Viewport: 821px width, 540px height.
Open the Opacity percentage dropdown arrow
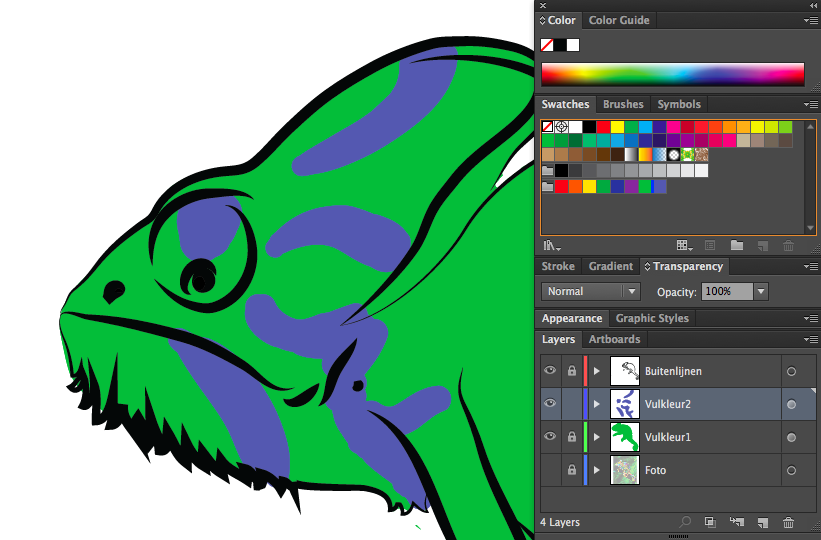point(761,291)
